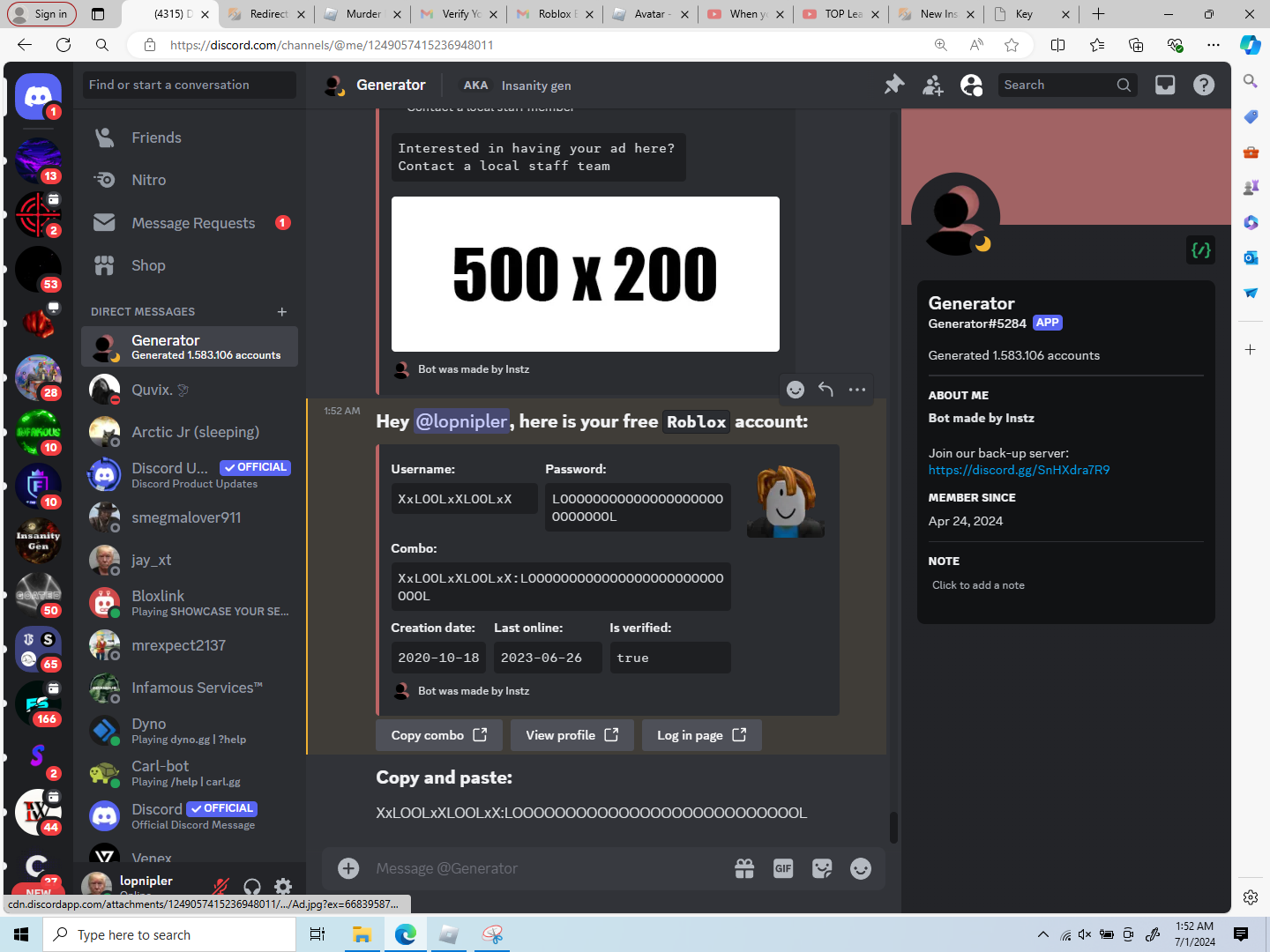Open the Edge tab actions menu

coord(98,14)
